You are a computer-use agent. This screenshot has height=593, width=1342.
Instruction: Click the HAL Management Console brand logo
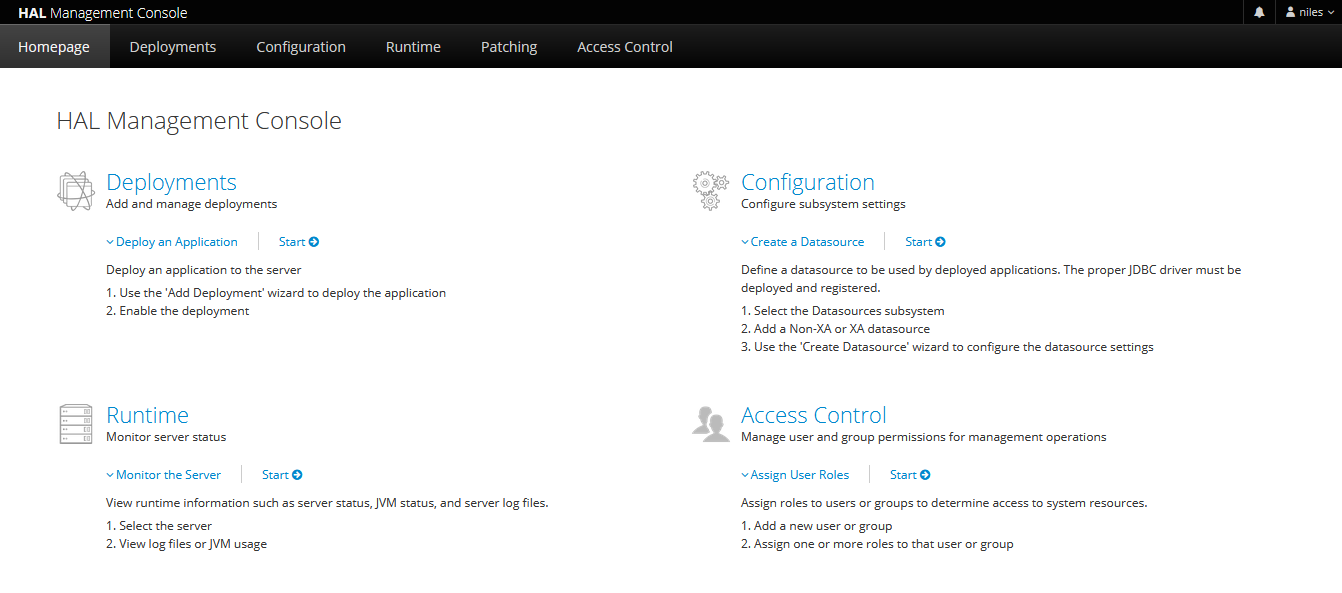click(x=103, y=13)
